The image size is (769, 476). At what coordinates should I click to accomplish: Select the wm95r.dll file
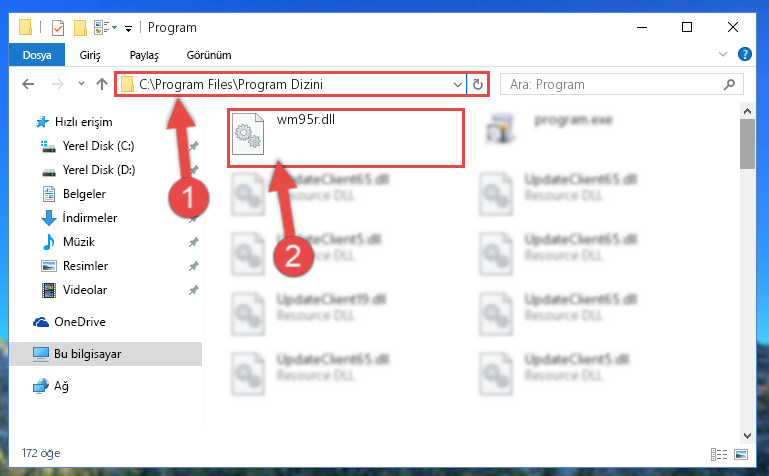point(345,138)
